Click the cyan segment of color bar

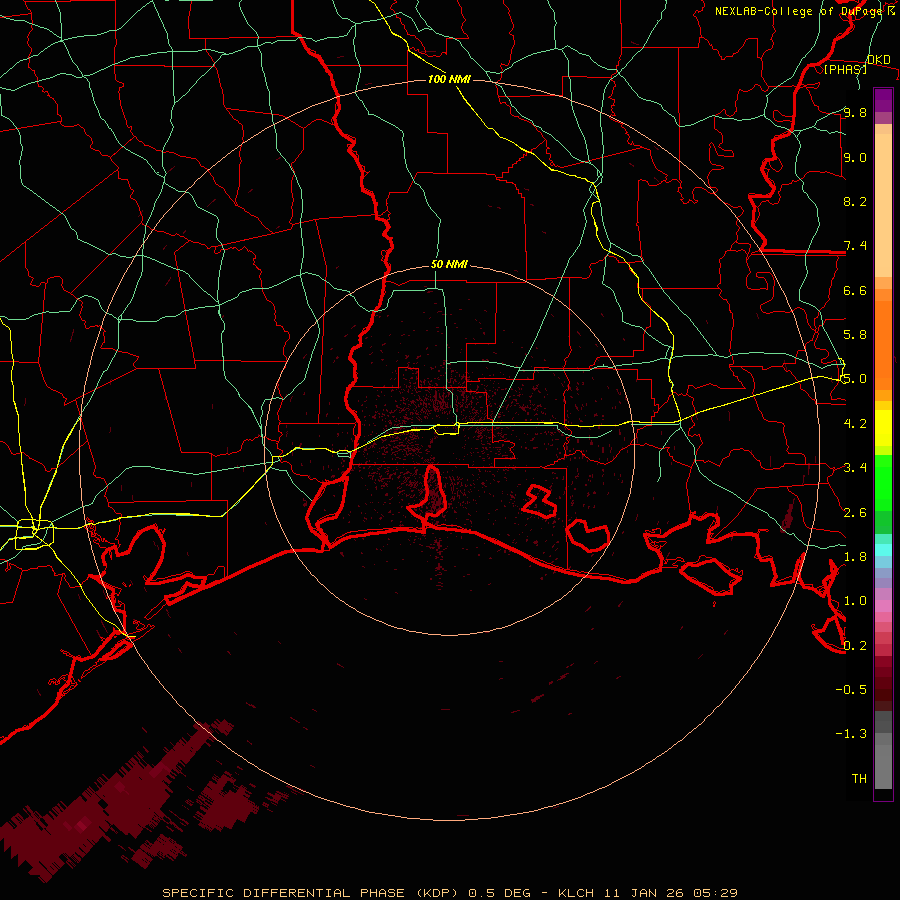(x=883, y=550)
